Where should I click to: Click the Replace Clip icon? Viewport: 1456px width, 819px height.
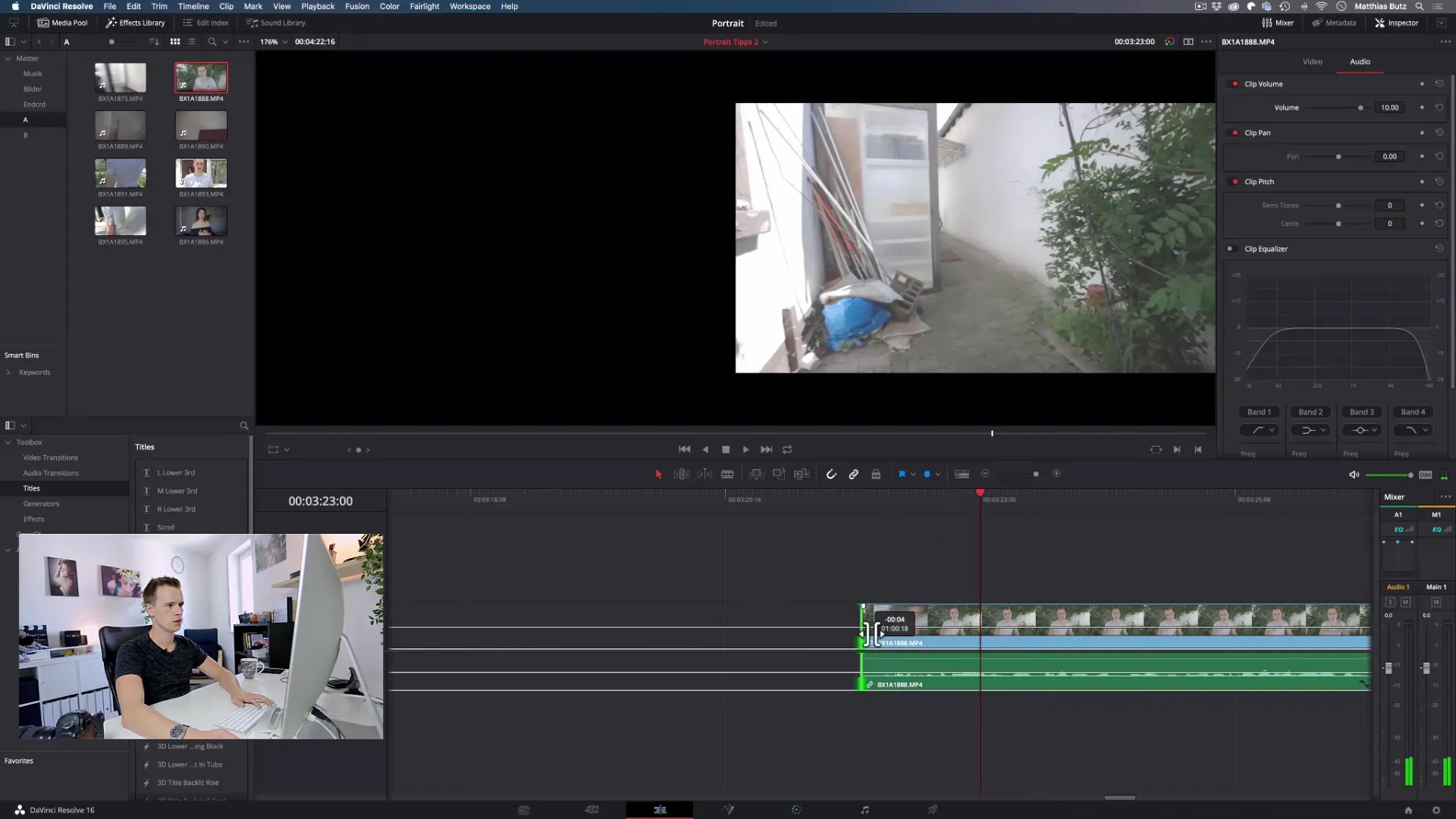802,474
